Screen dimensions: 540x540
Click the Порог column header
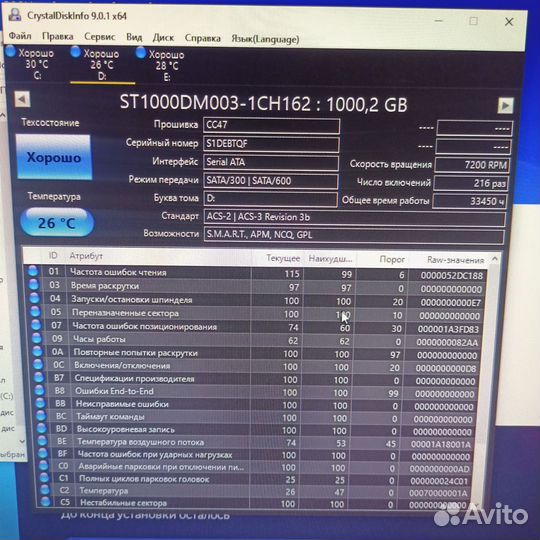click(392, 260)
